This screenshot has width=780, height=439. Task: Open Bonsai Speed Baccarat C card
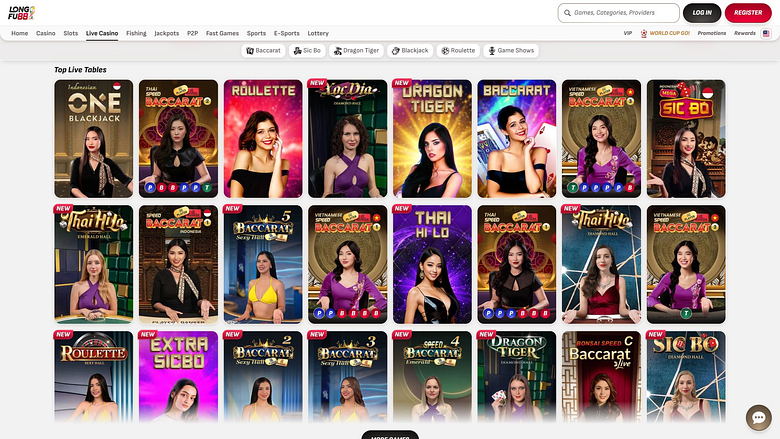601,377
